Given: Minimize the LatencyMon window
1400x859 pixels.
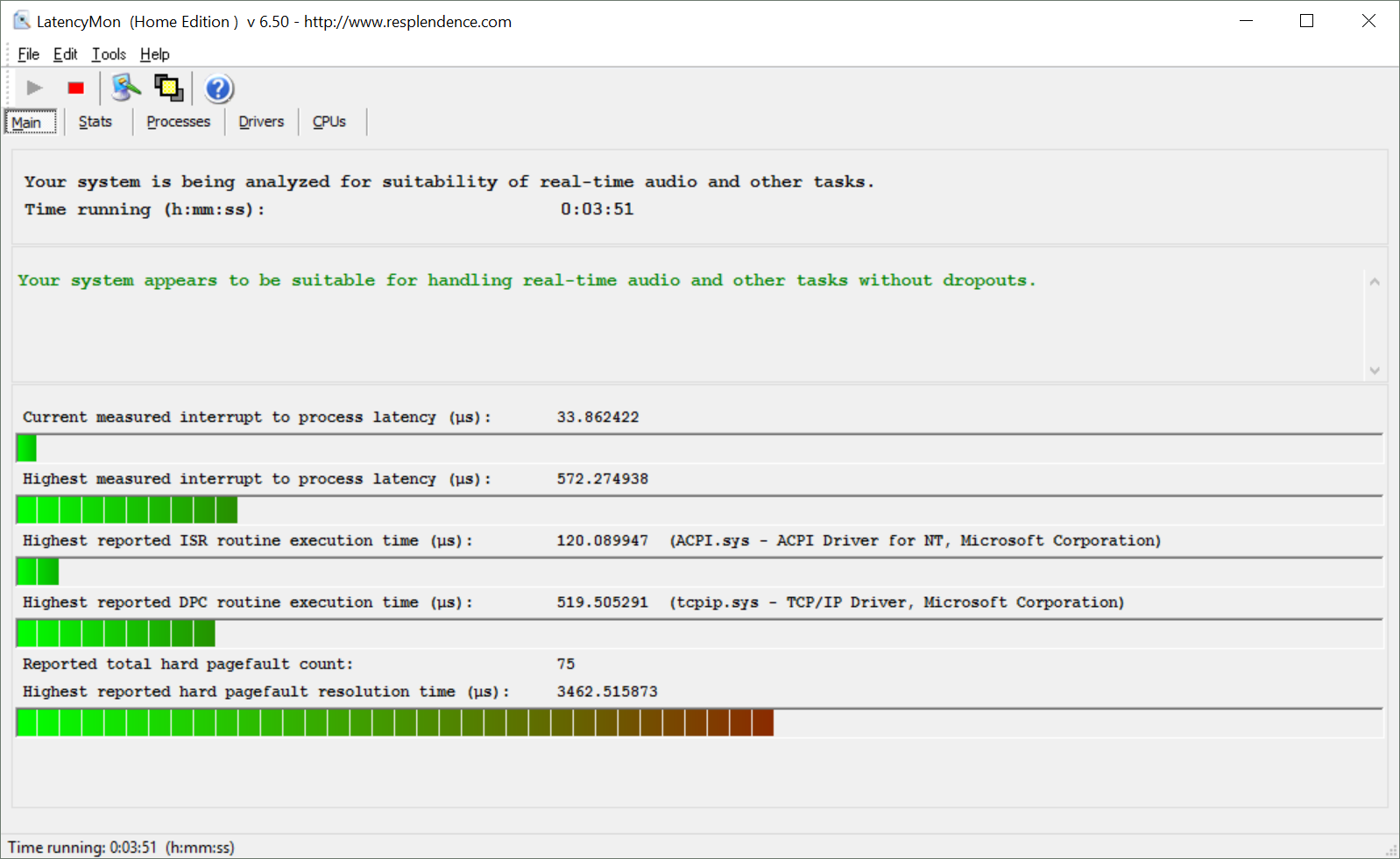Looking at the screenshot, I should click(1247, 21).
